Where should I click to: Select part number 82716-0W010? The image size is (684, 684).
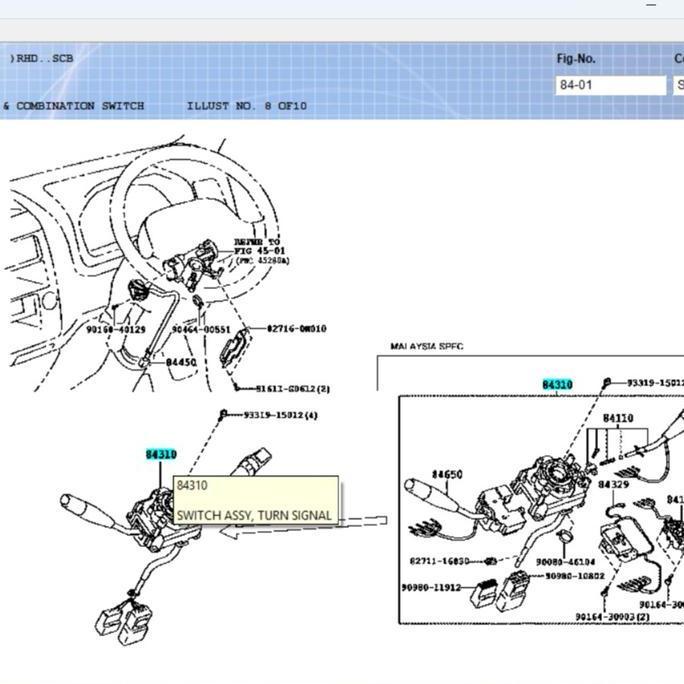pyautogui.click(x=297, y=328)
